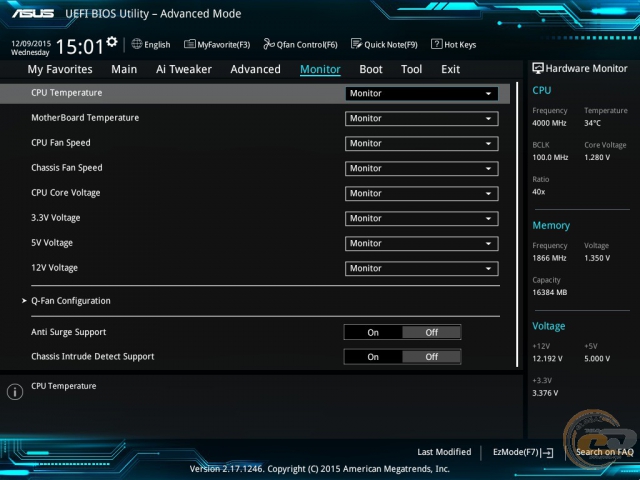Screen dimensions: 640x480
Task: Select the 12V Voltage row label
Action: pyautogui.click(x=54, y=268)
